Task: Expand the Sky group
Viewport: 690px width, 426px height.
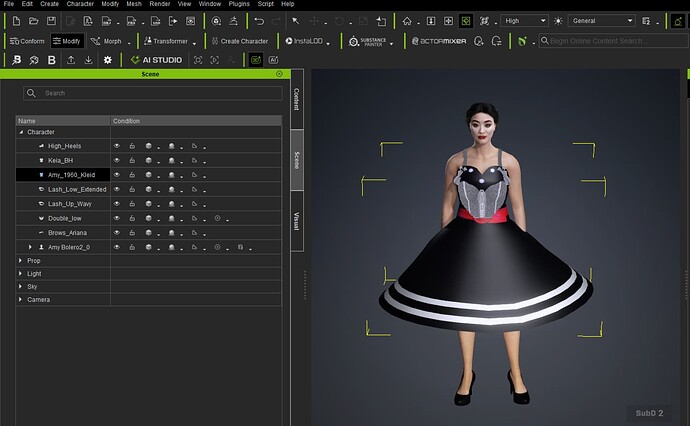Action: point(20,286)
